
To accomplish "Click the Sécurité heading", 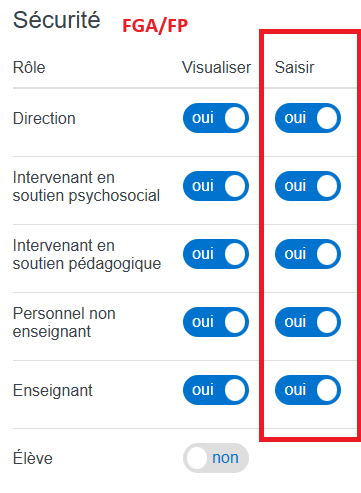I will [x=56, y=20].
